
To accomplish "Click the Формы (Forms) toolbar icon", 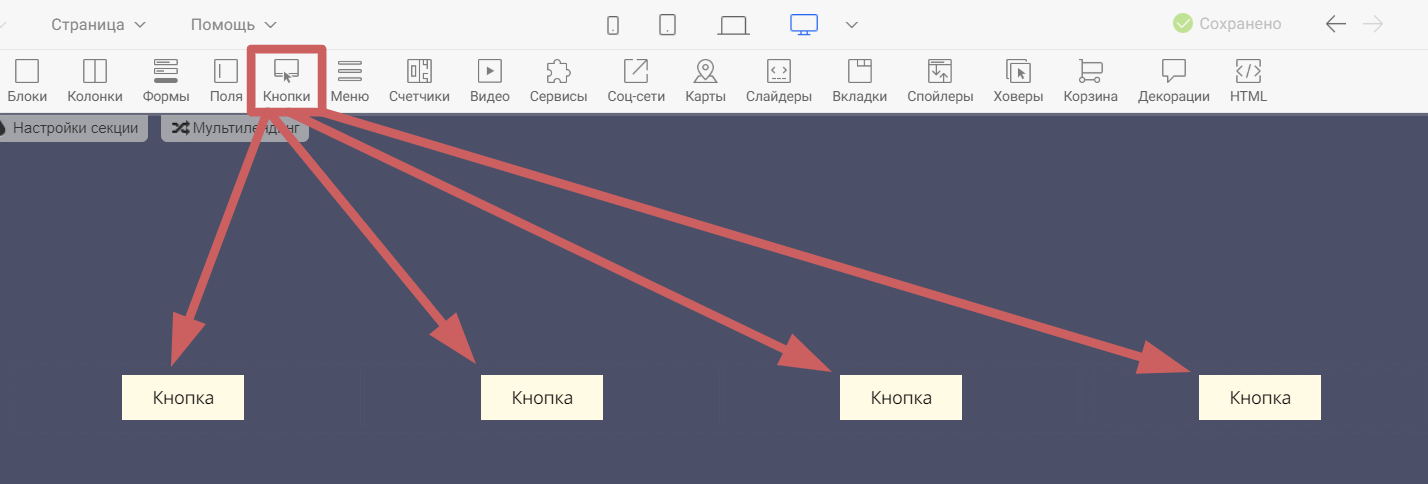I will pos(166,81).
